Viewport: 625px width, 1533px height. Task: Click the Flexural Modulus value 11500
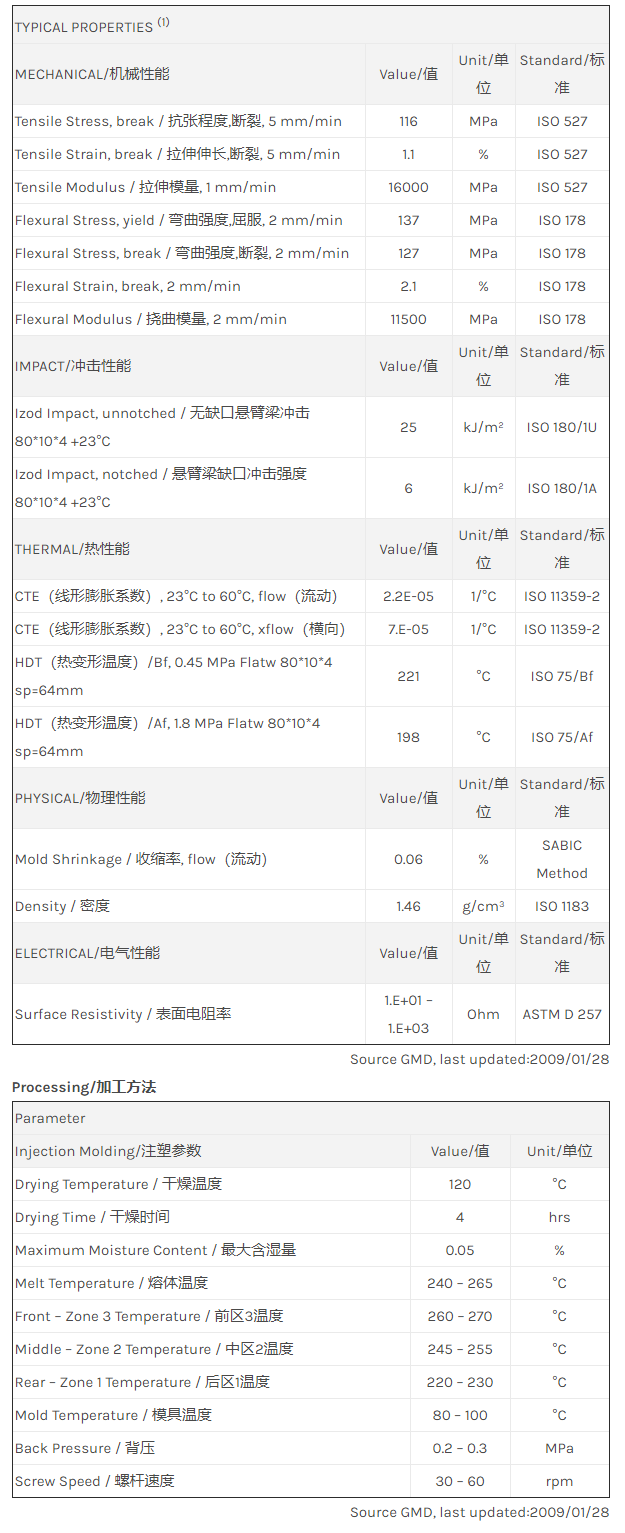pos(408,319)
